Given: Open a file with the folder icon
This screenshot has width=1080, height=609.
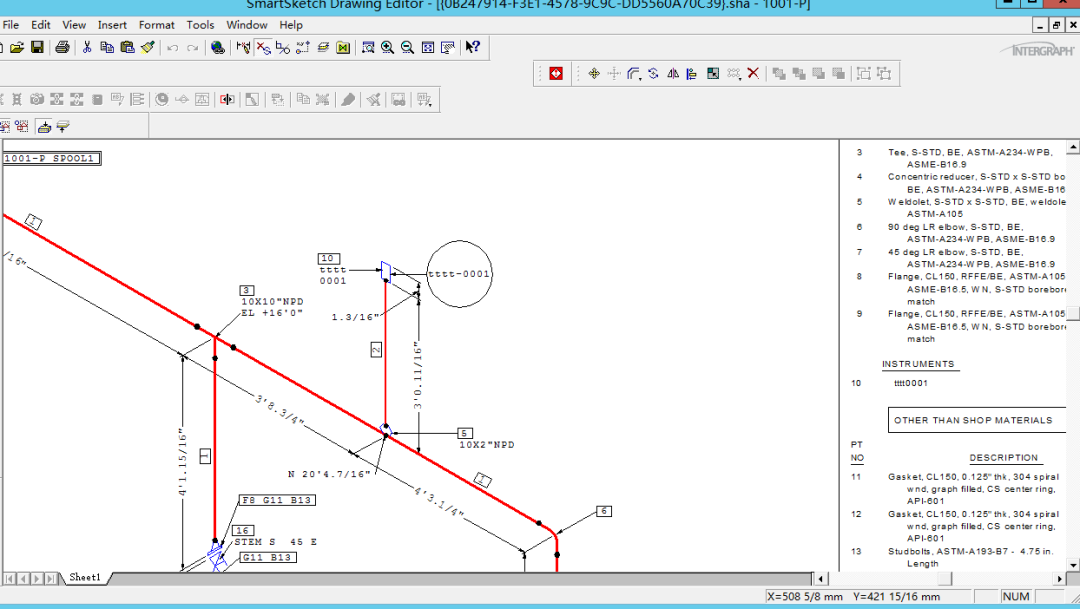Looking at the screenshot, I should coord(17,47).
